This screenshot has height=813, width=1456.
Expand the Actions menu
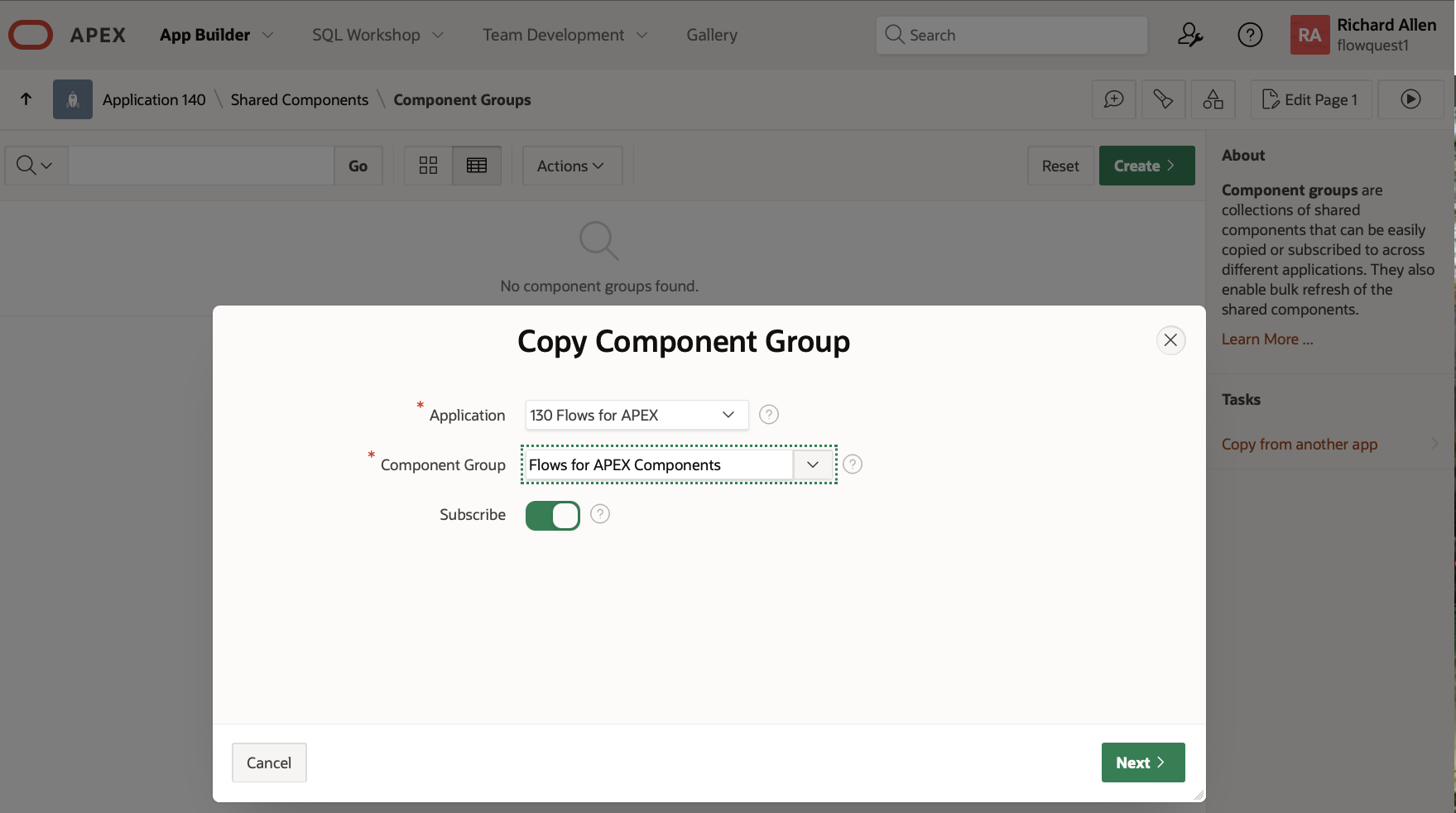(x=571, y=166)
